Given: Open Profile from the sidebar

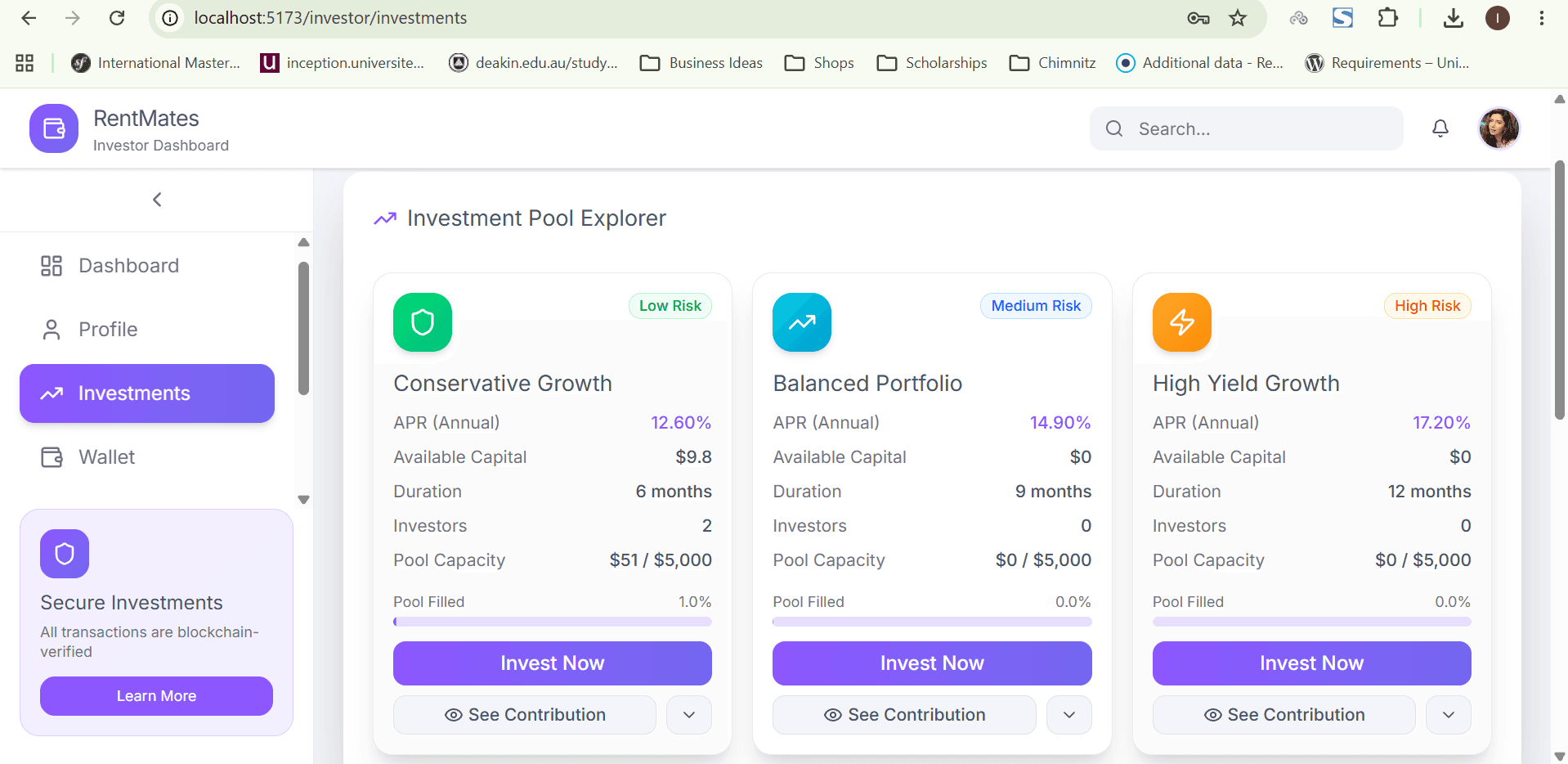Looking at the screenshot, I should point(147,330).
